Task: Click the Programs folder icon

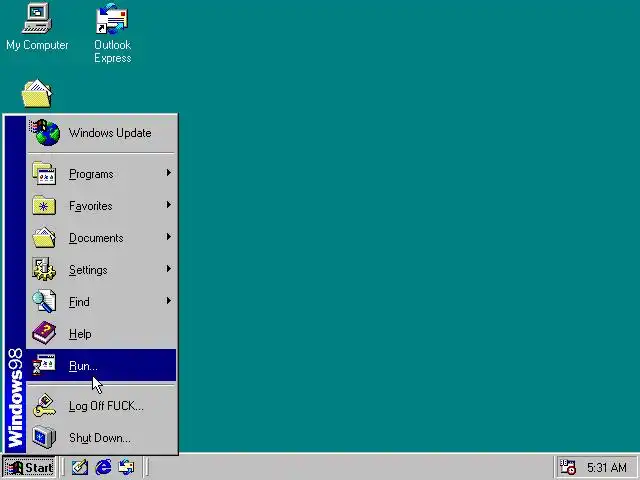Action: 44,173
